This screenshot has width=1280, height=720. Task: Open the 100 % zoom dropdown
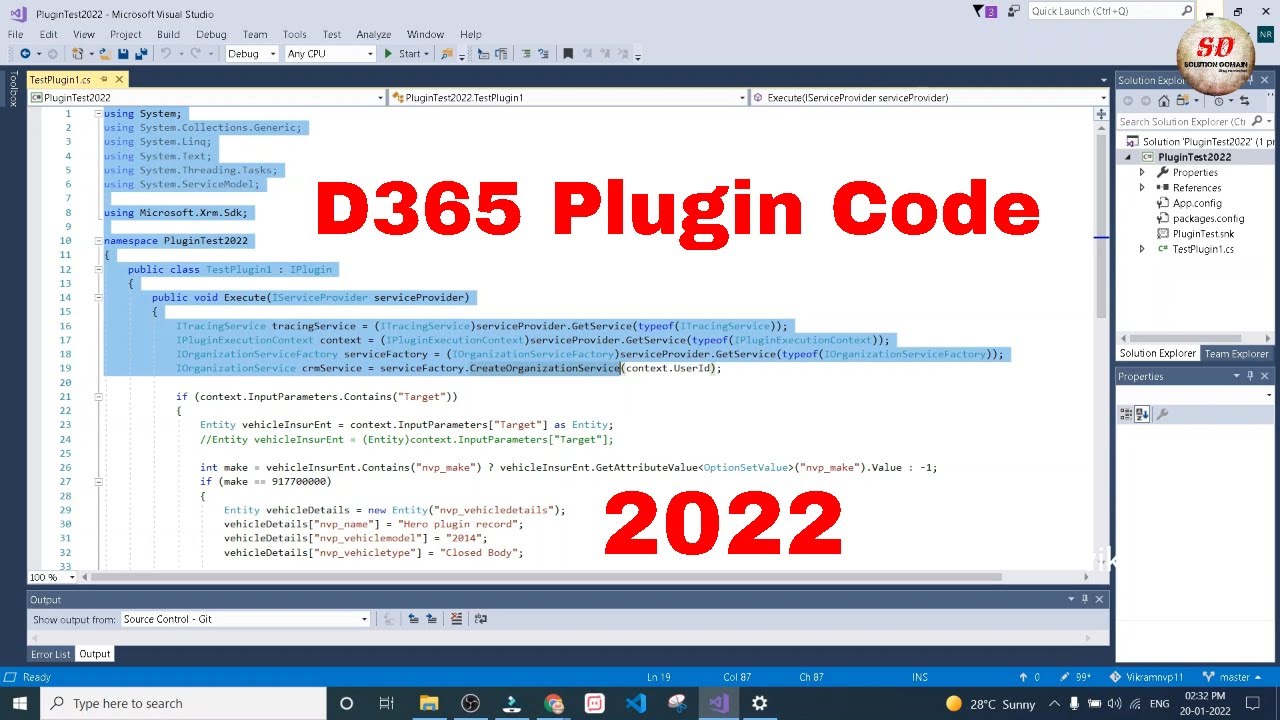pos(53,577)
